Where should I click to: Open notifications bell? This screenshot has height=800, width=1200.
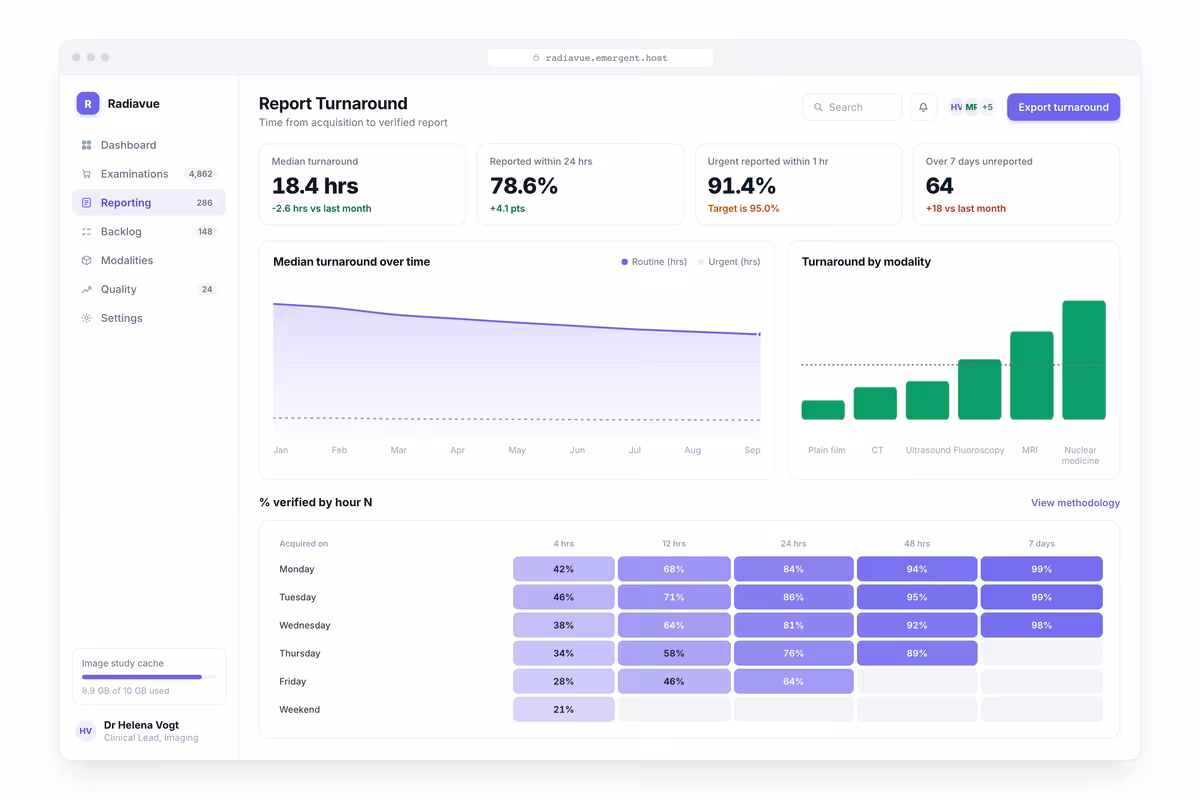coord(923,107)
